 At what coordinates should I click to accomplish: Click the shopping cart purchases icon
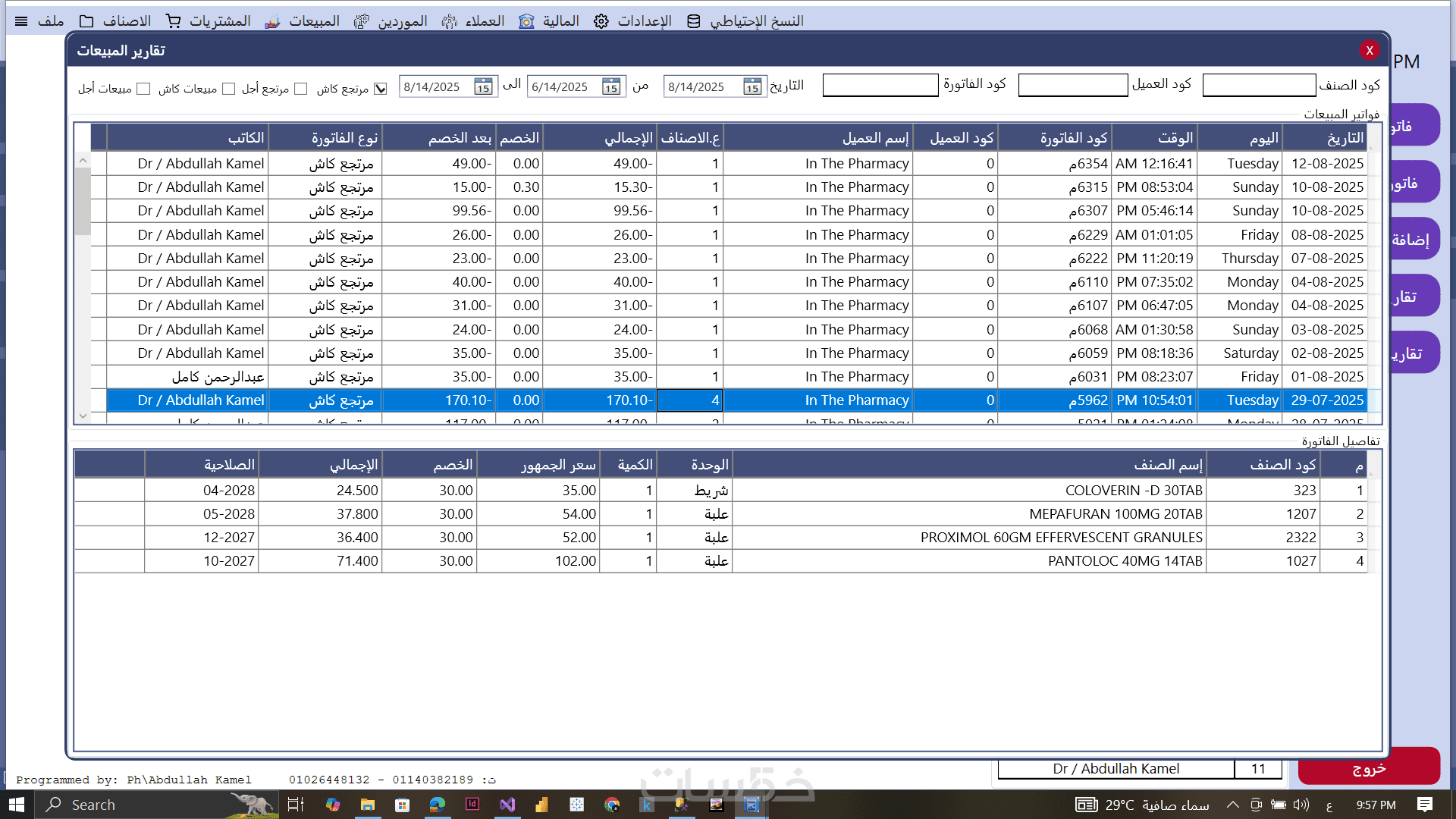(174, 21)
